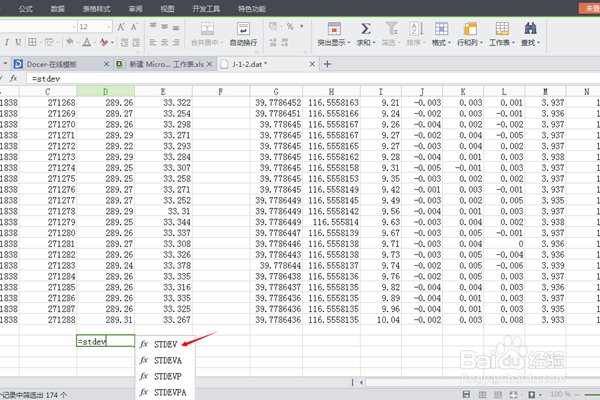Align cell content to the bottom
Viewport: 600px width, 400px height.
click(x=176, y=28)
